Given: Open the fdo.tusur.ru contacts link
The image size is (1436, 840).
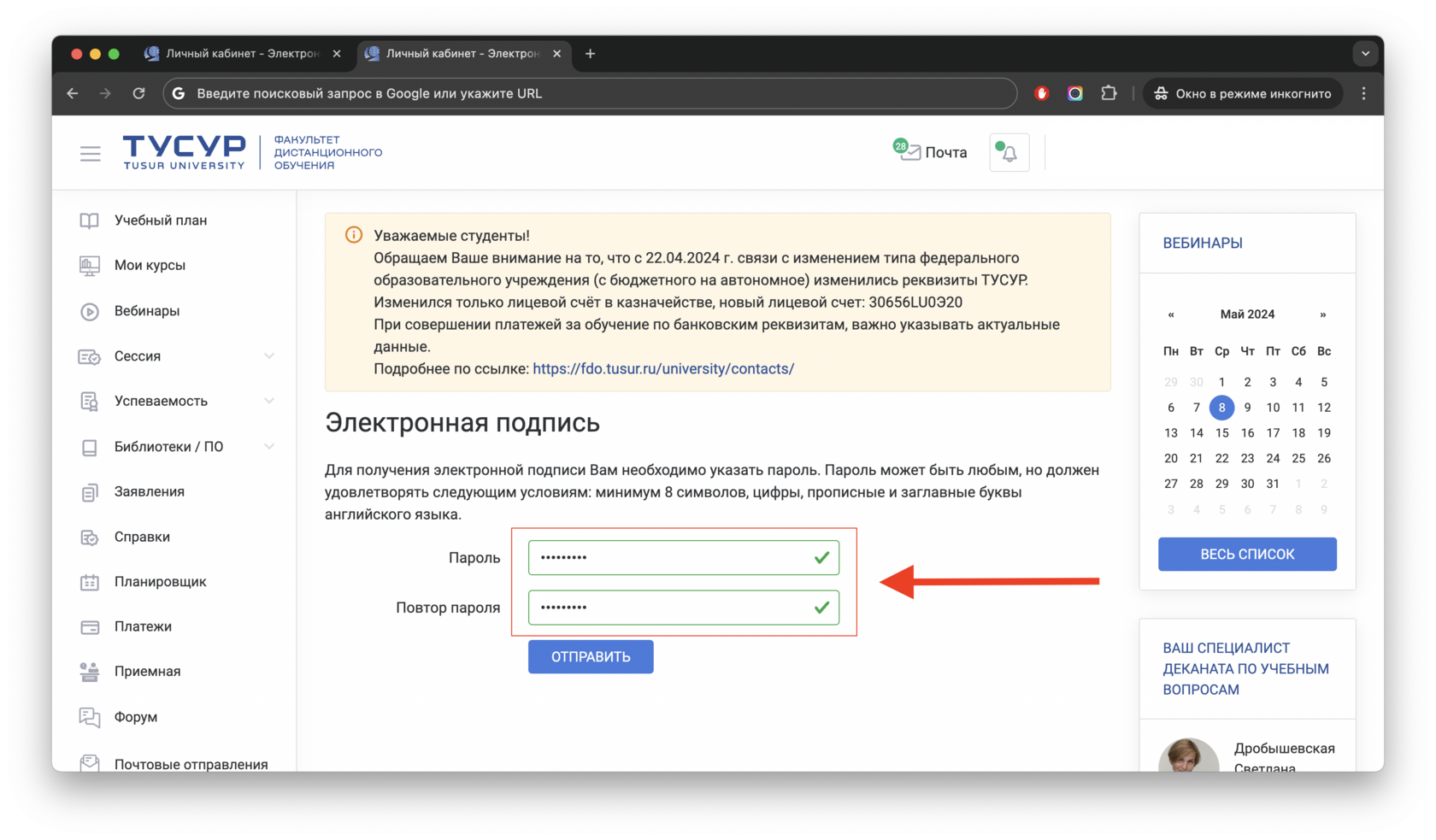Looking at the screenshot, I should pyautogui.click(x=663, y=369).
